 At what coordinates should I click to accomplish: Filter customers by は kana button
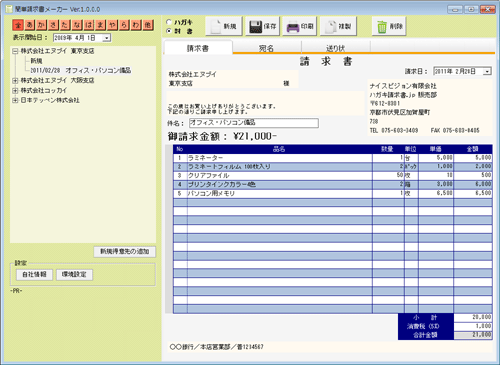(x=89, y=25)
